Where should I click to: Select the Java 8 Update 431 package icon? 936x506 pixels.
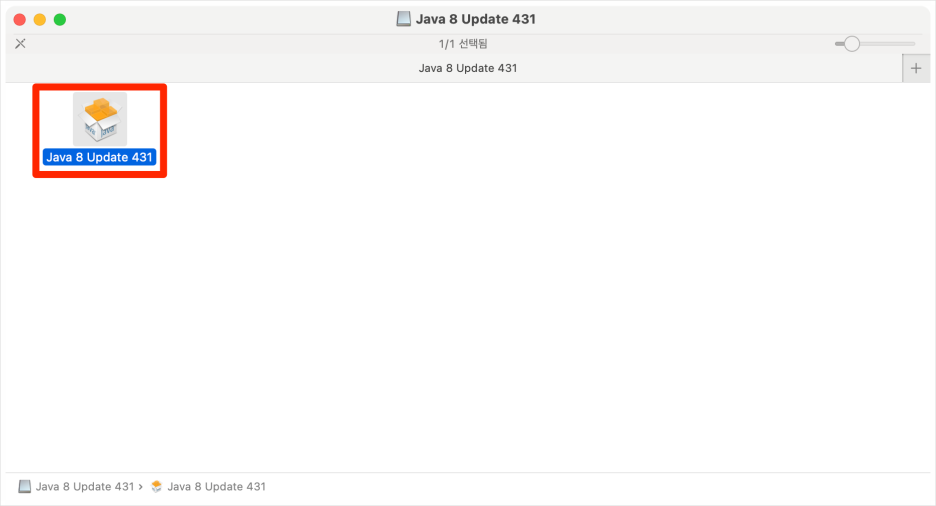100,119
